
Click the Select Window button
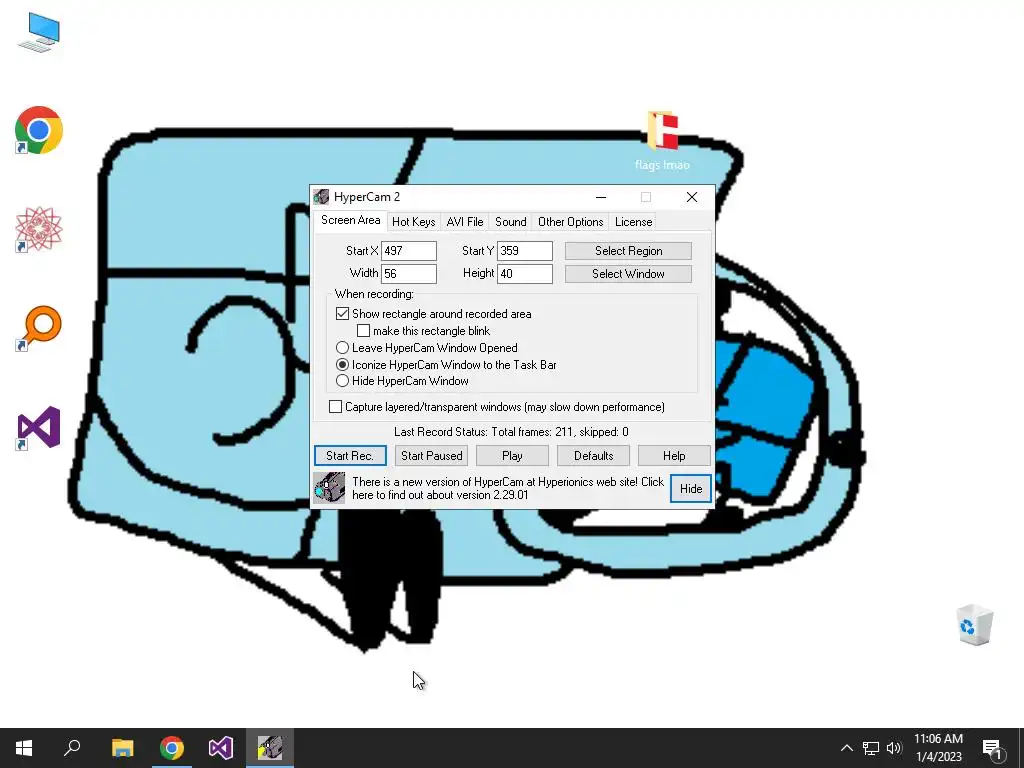(x=628, y=274)
